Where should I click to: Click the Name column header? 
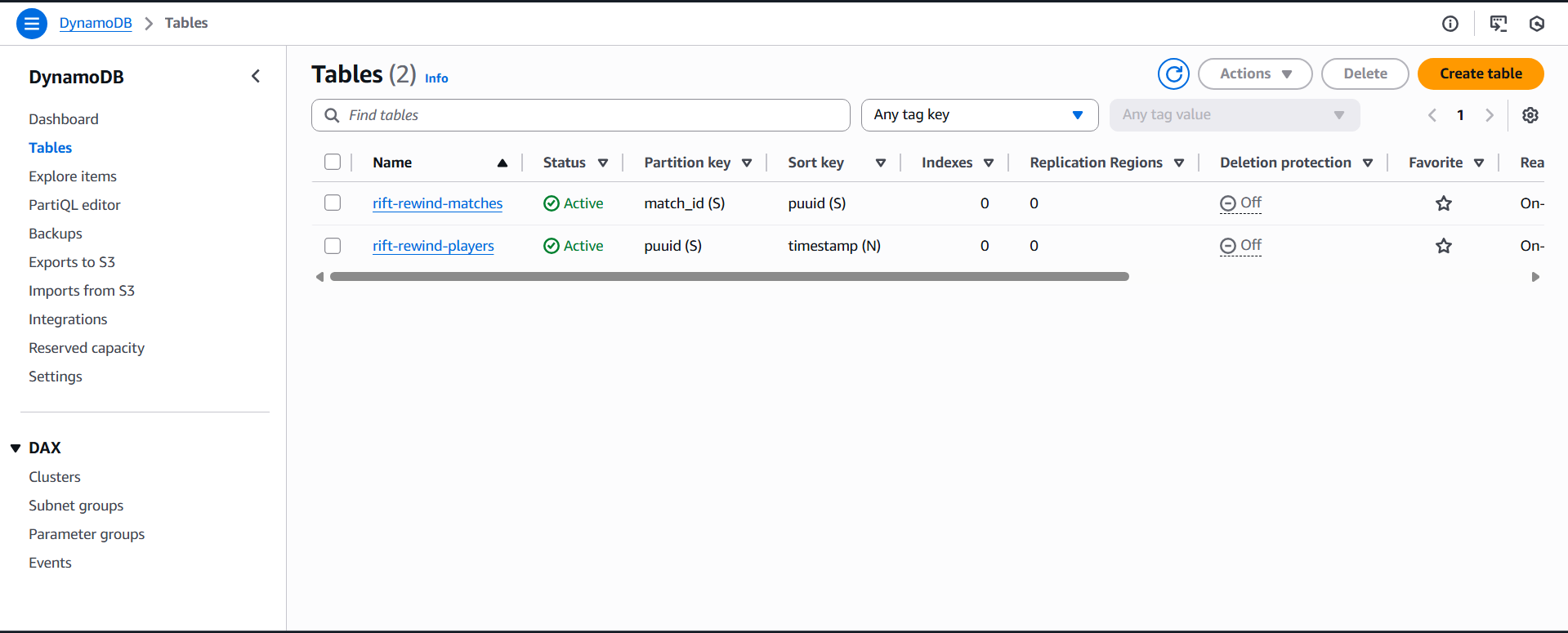392,163
